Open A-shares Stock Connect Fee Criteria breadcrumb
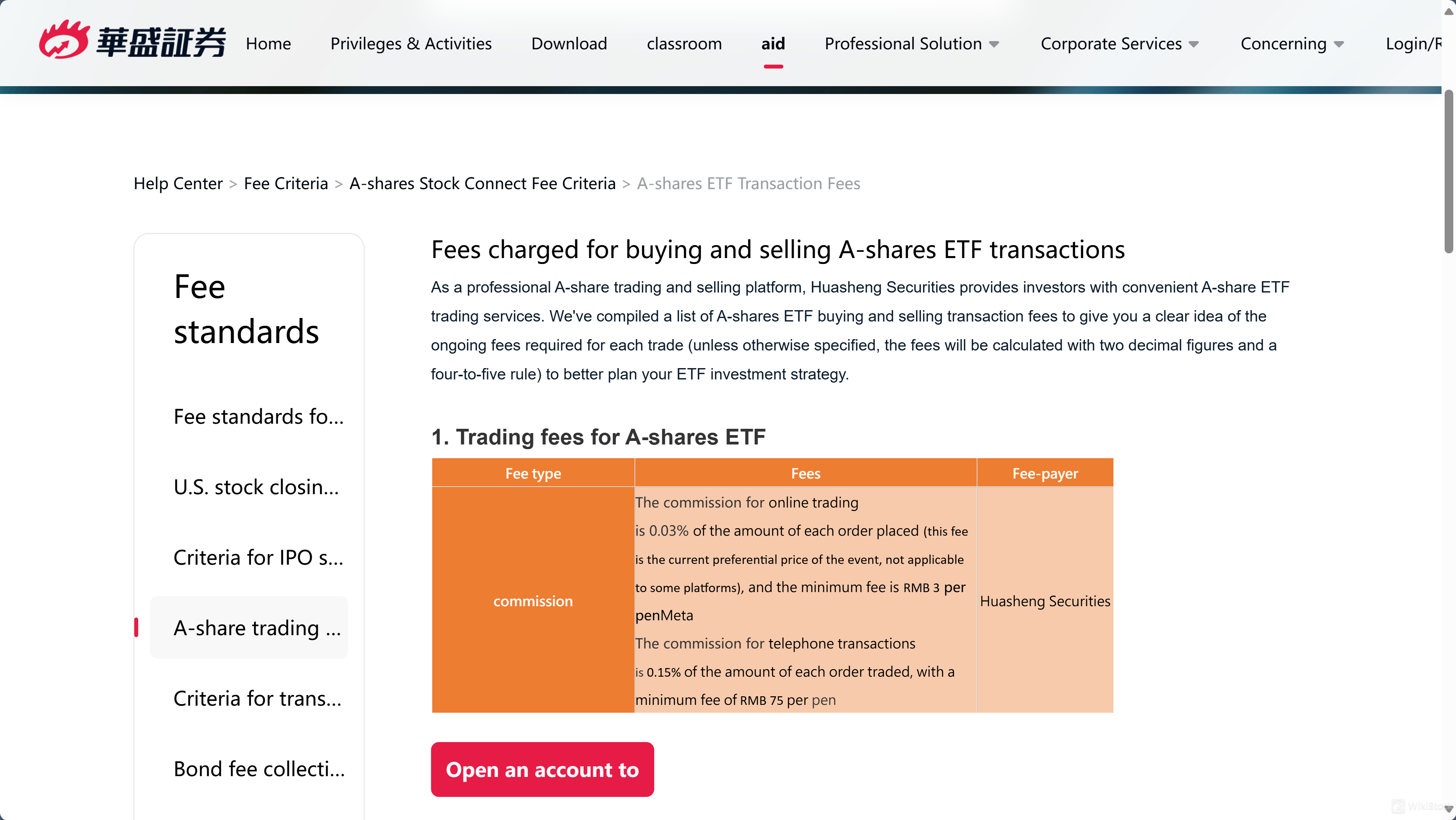 click(x=483, y=183)
